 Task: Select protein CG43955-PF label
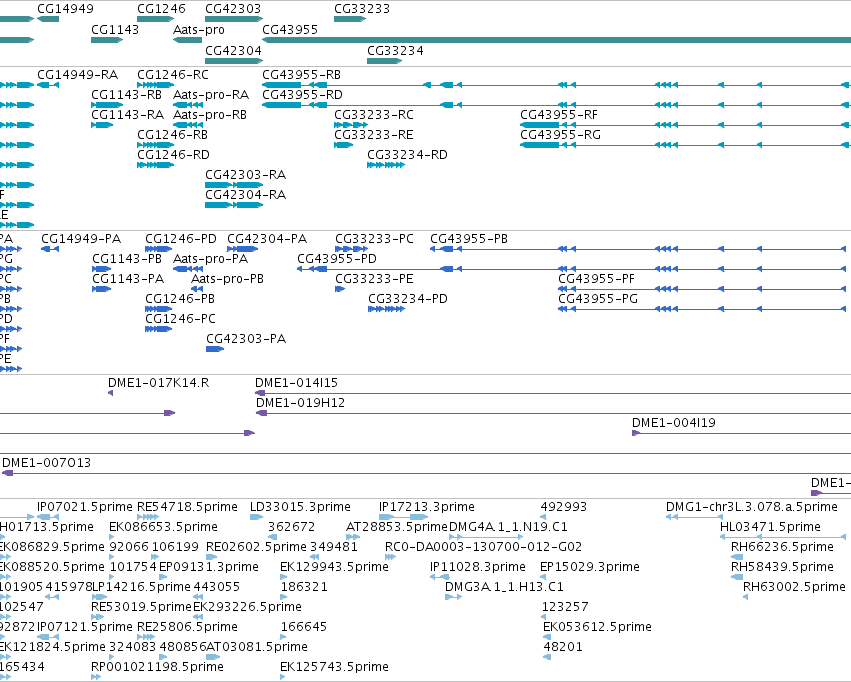596,279
